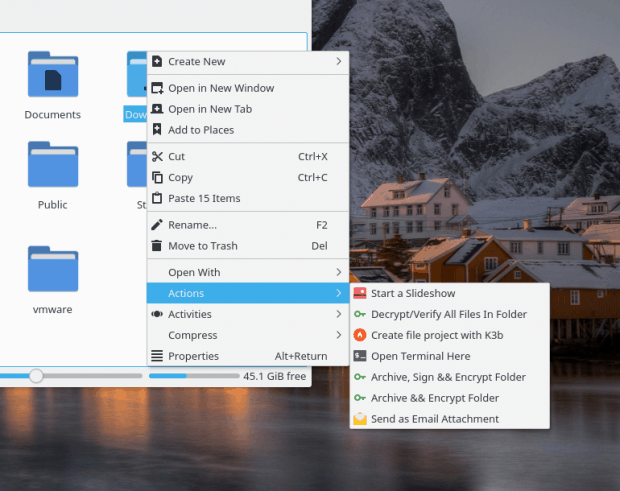Click the clipboard Paste icon
620x491 pixels.
tap(157, 198)
